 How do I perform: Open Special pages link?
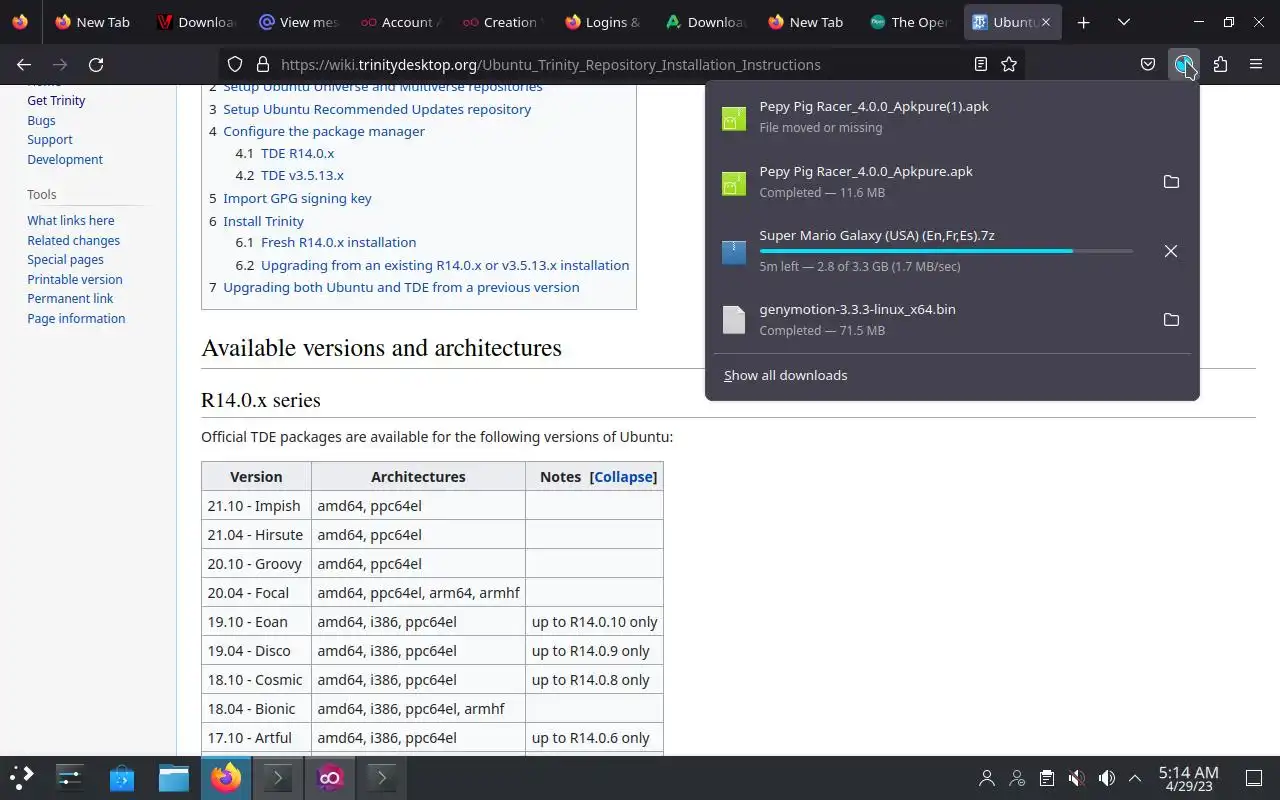coord(65,259)
